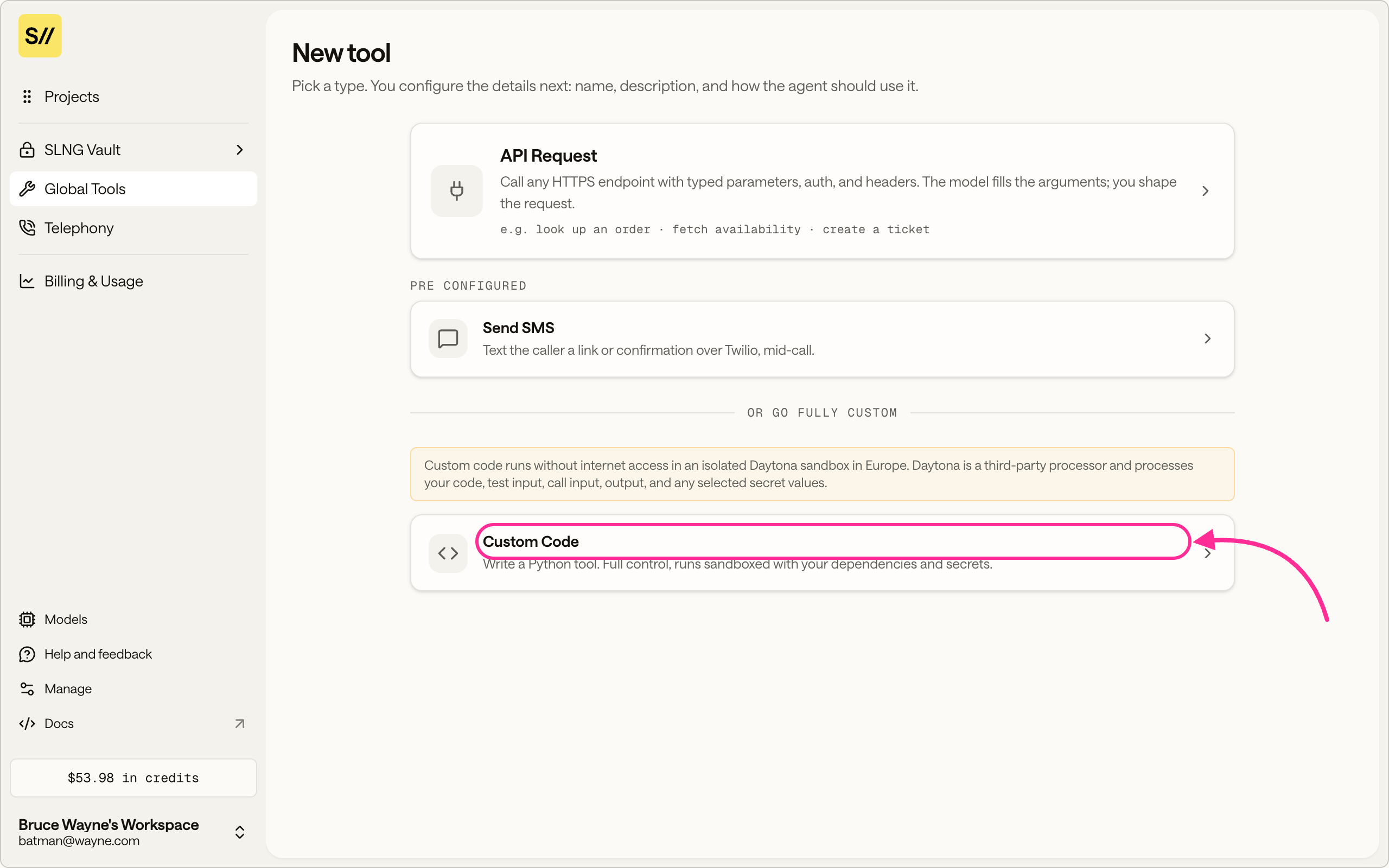This screenshot has height=868, width=1389.
Task: Choose the API Request tool title
Action: click(548, 156)
